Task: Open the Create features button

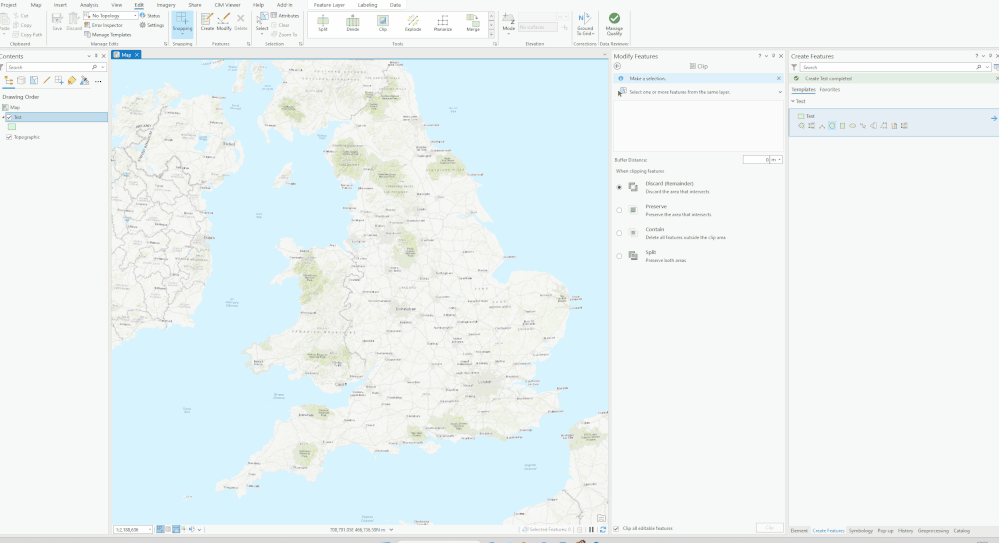Action: [x=207, y=22]
